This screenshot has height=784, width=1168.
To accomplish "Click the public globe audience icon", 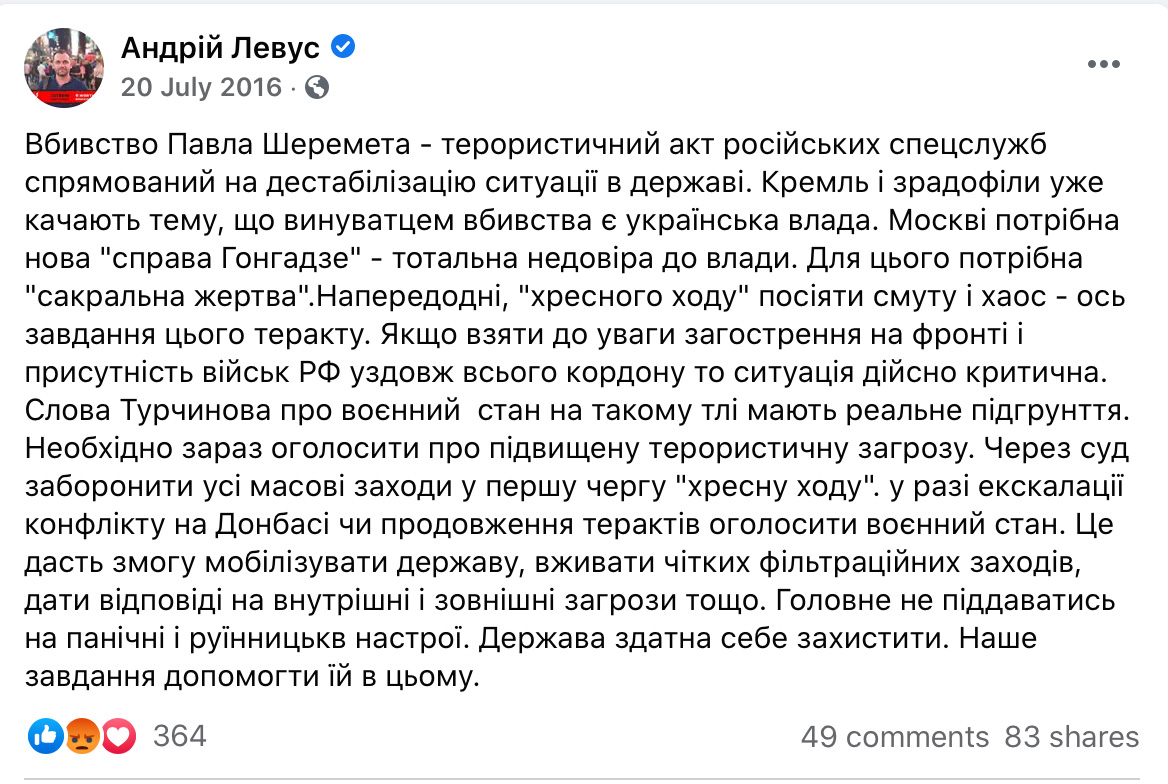I will pyautogui.click(x=317, y=88).
